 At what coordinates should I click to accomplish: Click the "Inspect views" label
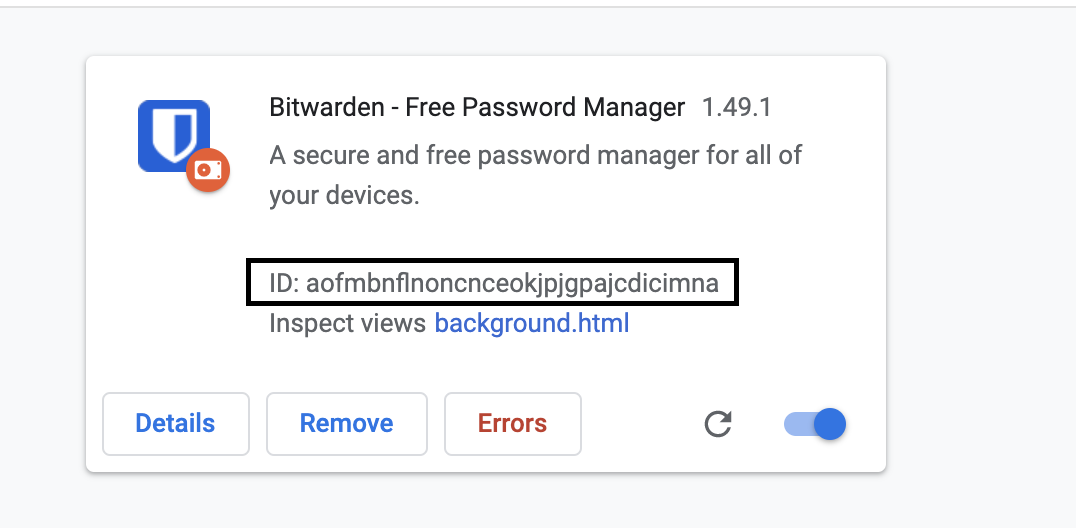(x=348, y=324)
